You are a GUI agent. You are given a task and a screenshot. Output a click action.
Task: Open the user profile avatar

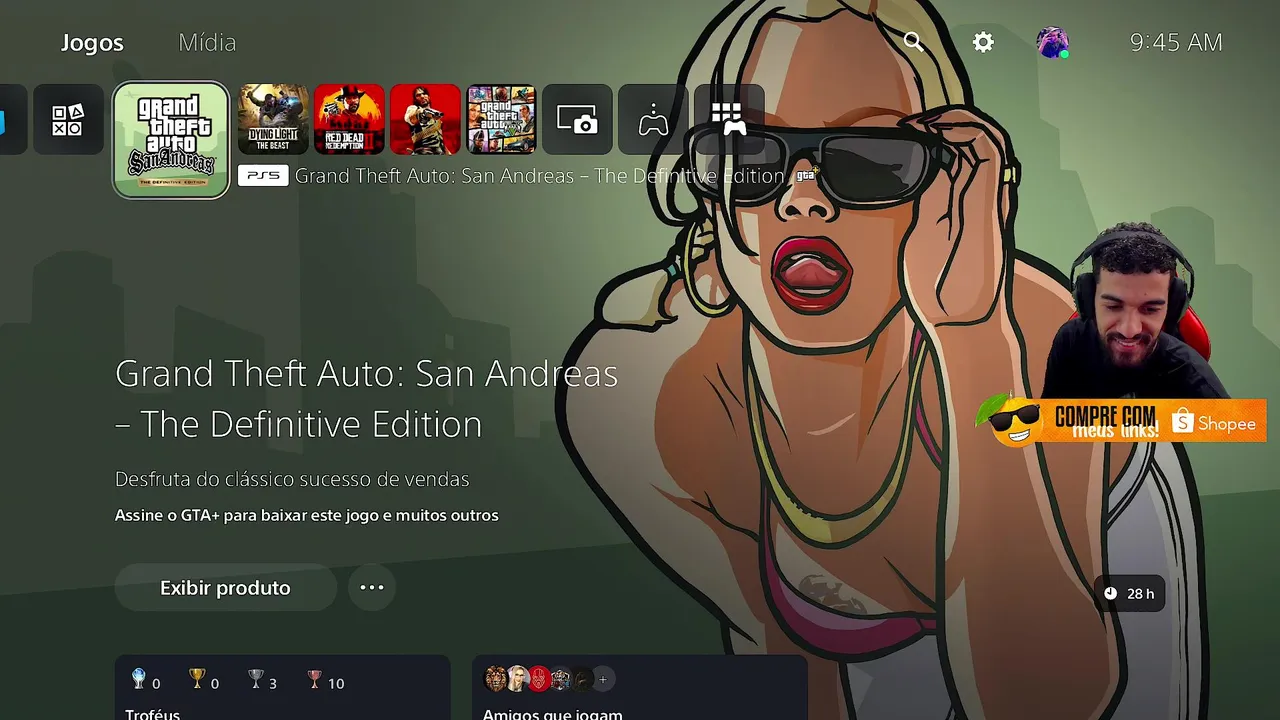click(x=1052, y=42)
